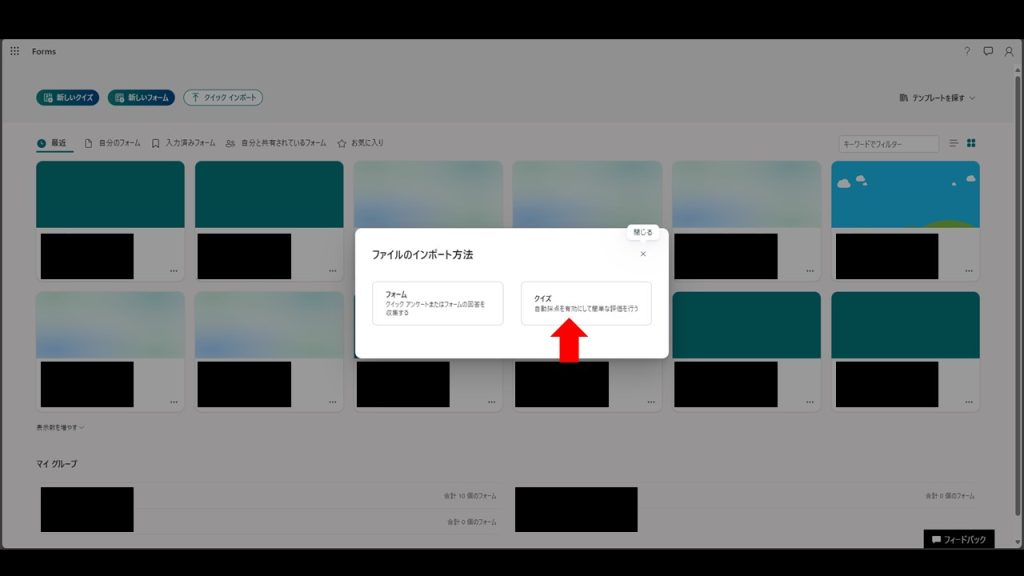Switch to list view layout icon
The height and width of the screenshot is (576, 1024).
click(x=953, y=144)
